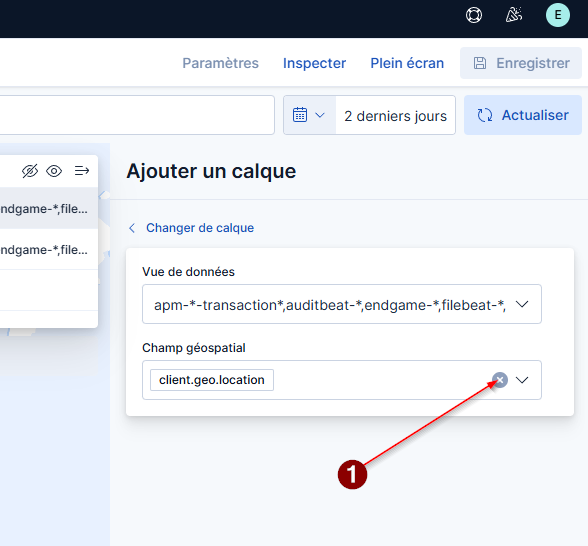Switch to Plein écran mode
This screenshot has width=588, height=546.
click(x=407, y=63)
